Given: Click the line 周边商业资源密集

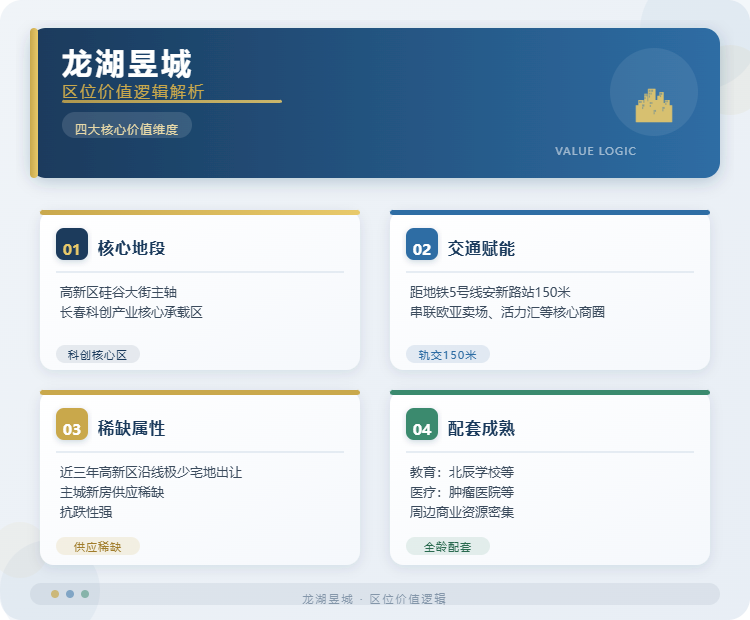Looking at the screenshot, I should tap(462, 512).
